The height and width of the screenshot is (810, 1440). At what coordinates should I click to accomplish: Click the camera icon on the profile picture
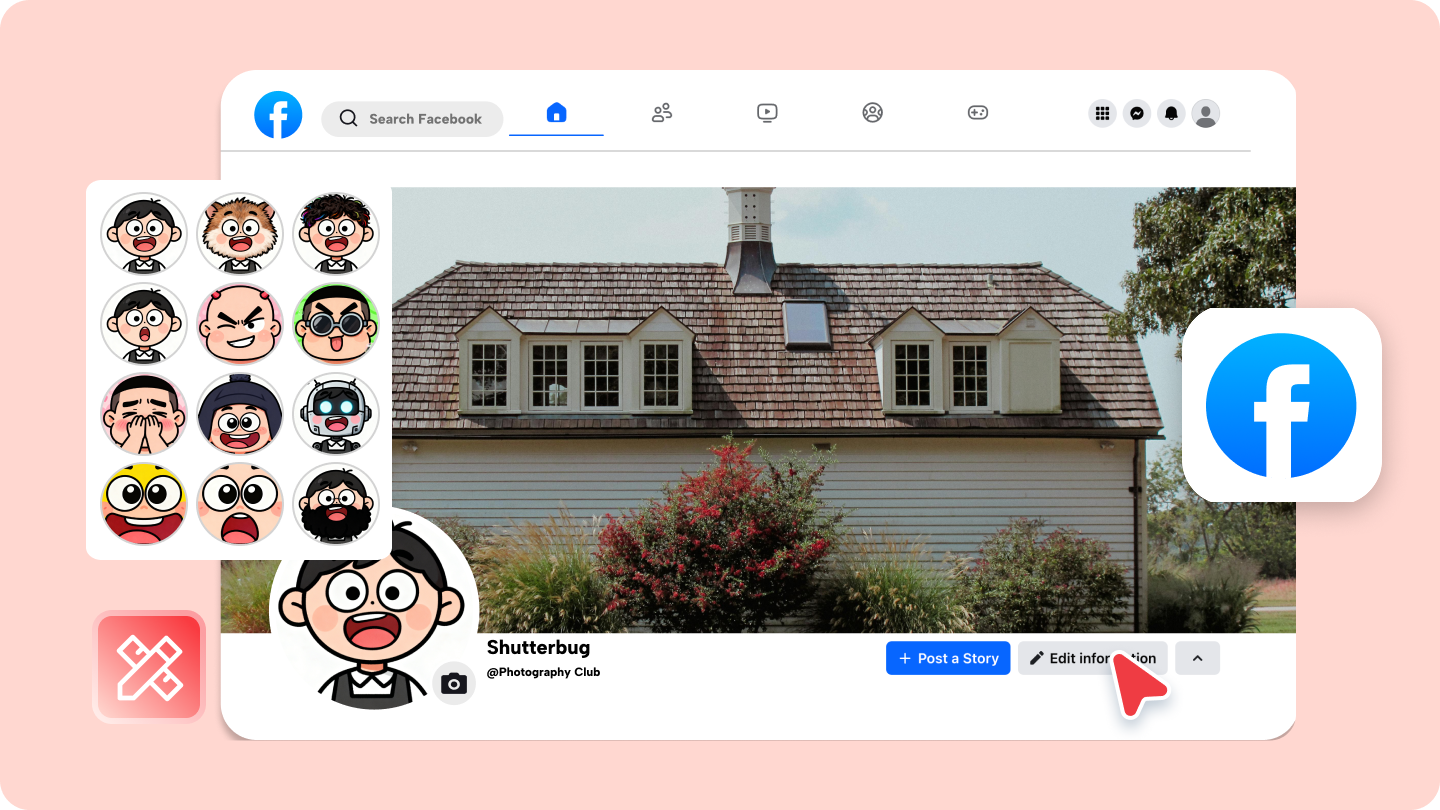[454, 682]
